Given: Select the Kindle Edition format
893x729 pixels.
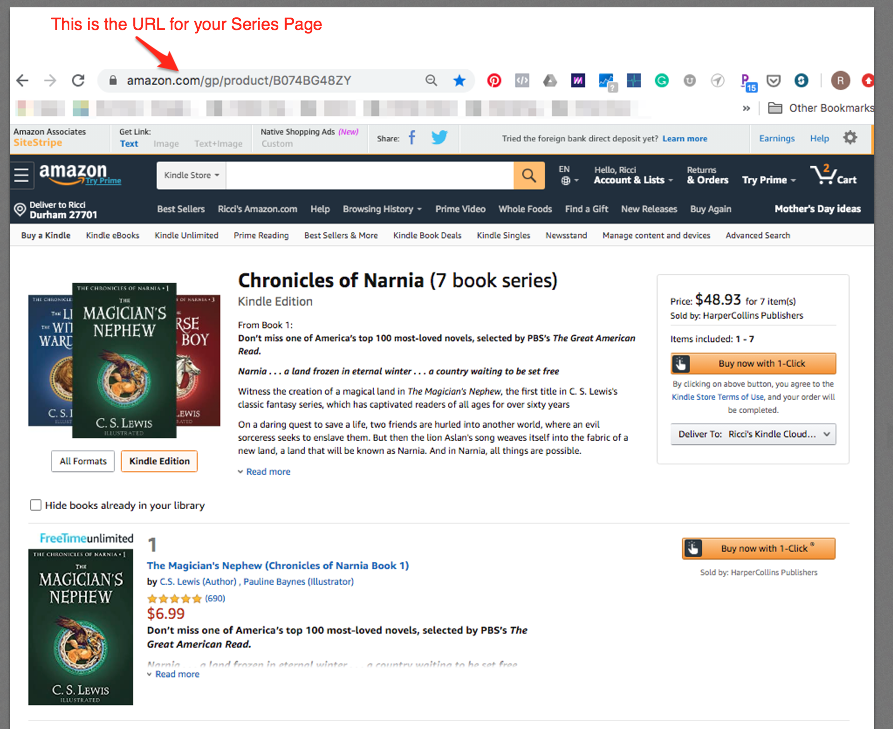Looking at the screenshot, I should [159, 461].
